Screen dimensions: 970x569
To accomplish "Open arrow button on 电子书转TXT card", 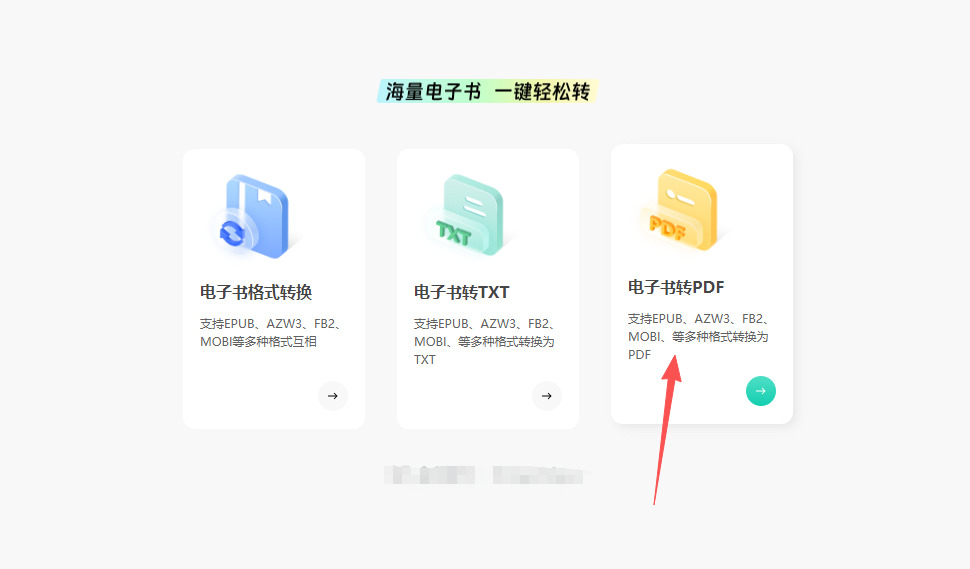I will pyautogui.click(x=547, y=396).
